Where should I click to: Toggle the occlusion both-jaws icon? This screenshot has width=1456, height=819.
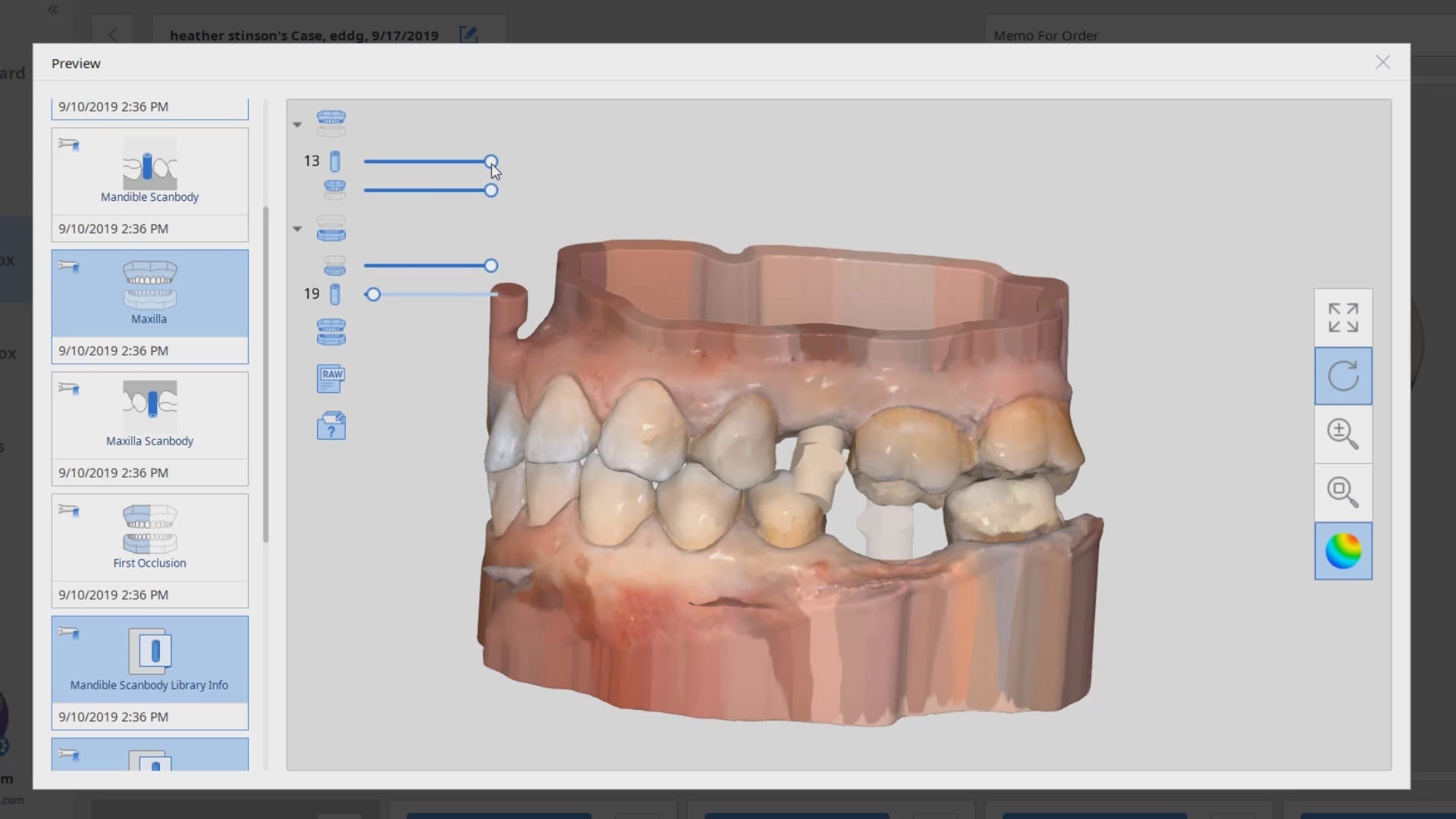(x=331, y=332)
